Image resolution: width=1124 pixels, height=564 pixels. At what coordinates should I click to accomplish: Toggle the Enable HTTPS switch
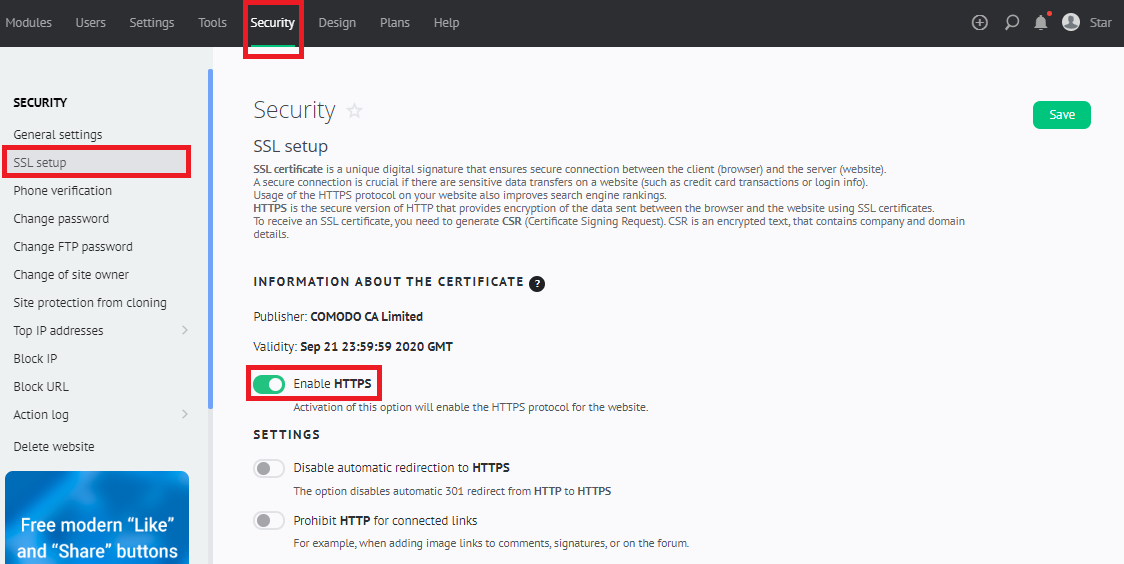269,385
